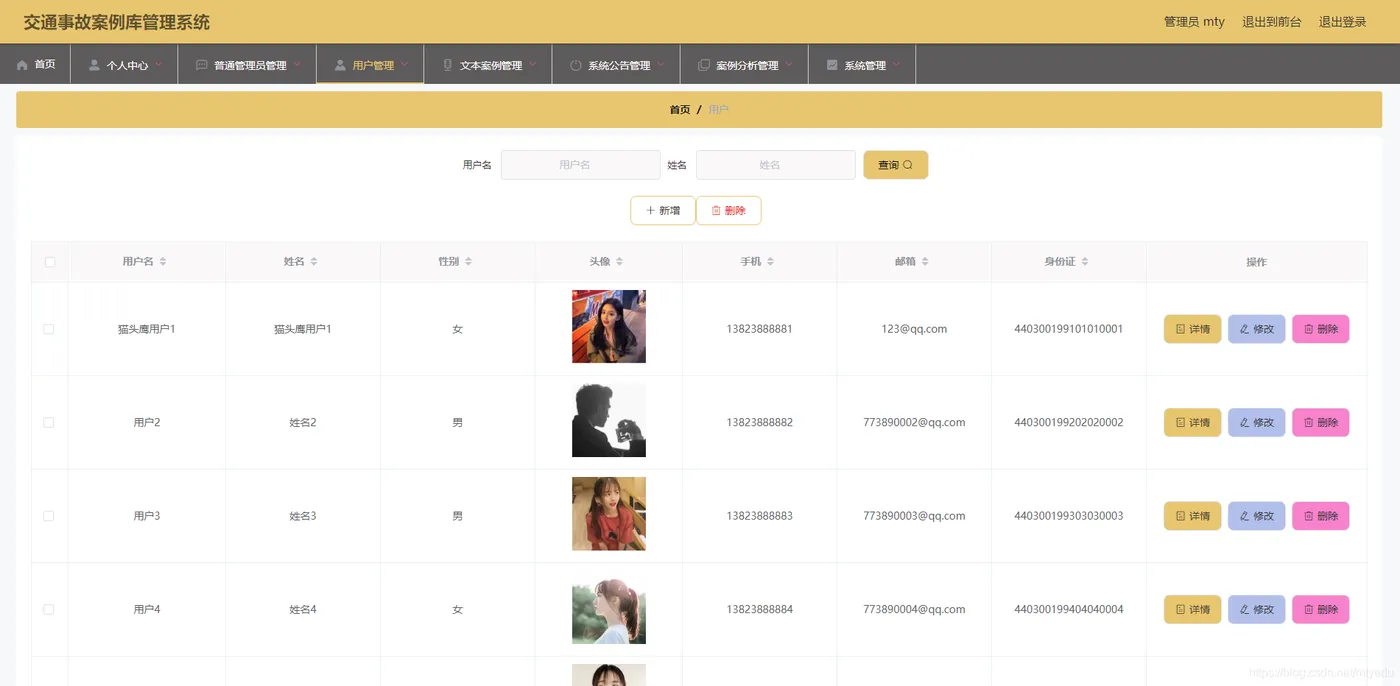Check the row for 用户4
Screen dimensions: 1400x686
coord(49,609)
